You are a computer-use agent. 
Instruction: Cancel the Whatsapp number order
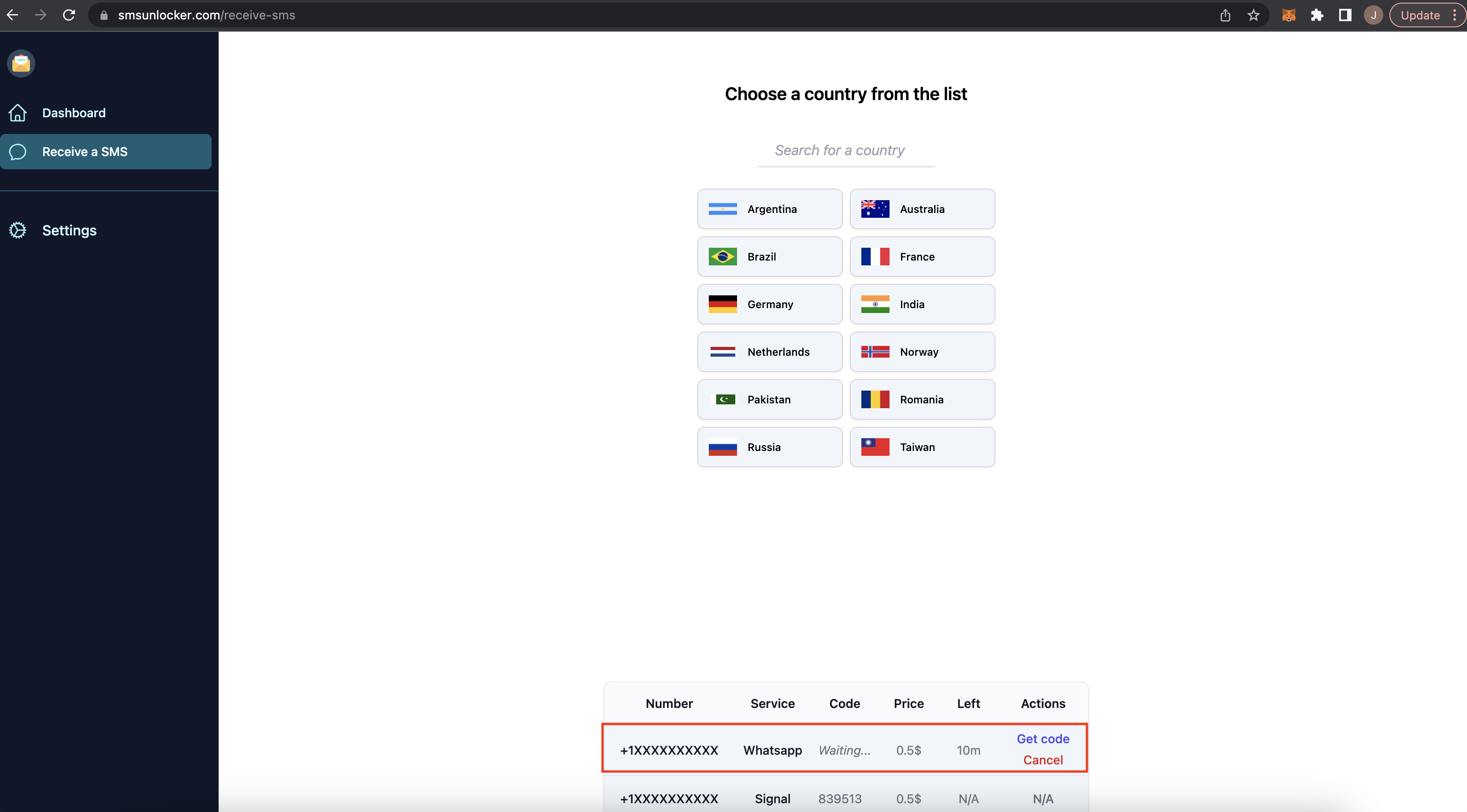pyautogui.click(x=1043, y=760)
